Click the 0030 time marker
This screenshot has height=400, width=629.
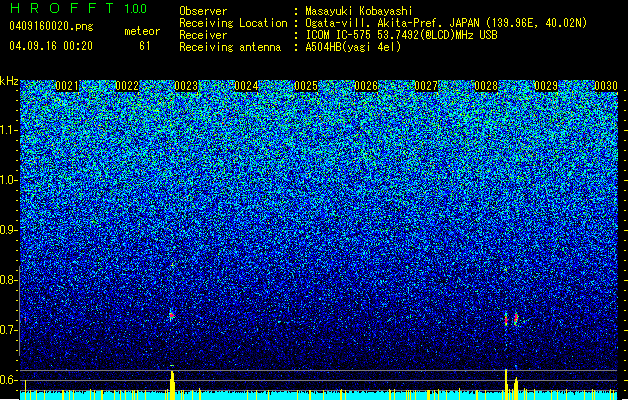point(606,86)
